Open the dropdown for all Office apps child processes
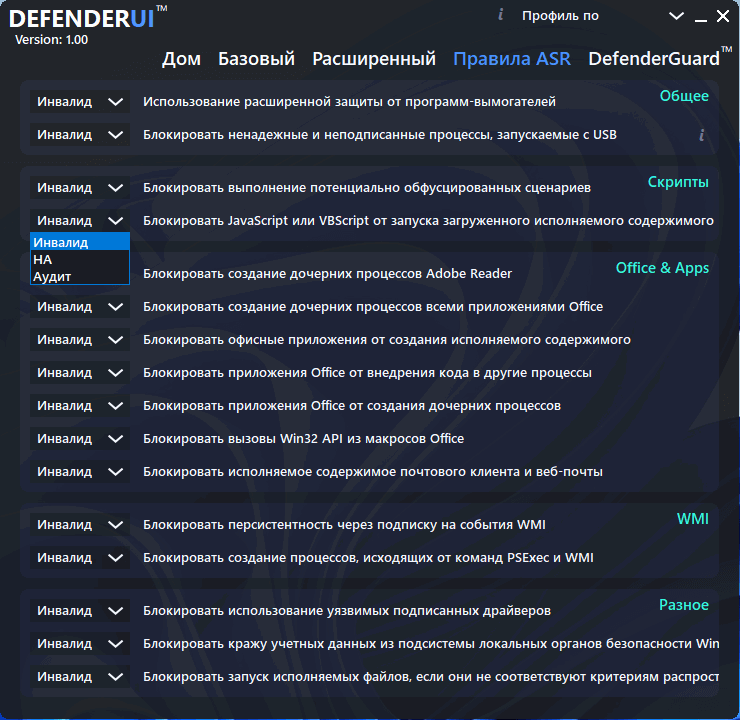Image resolution: width=740 pixels, height=720 pixels. pos(80,307)
